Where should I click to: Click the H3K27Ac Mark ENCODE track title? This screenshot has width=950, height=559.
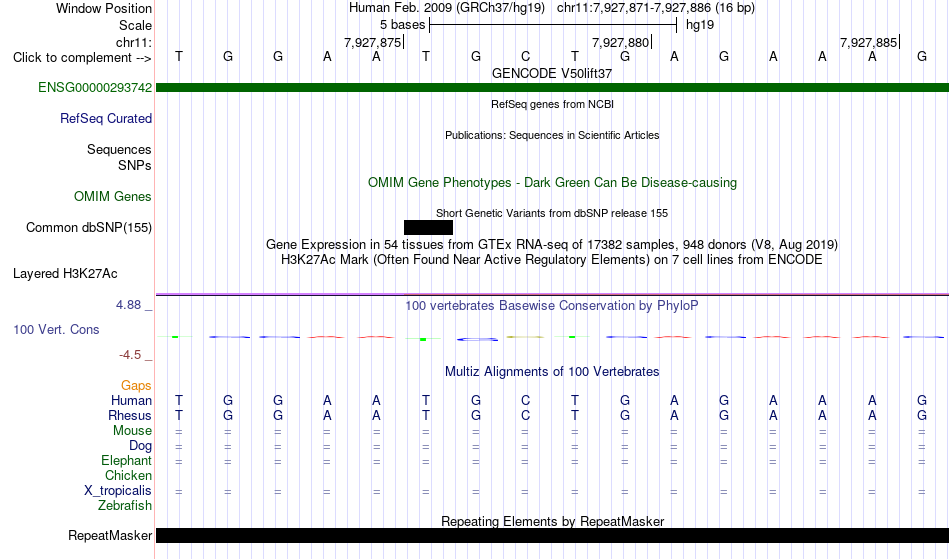tap(552, 260)
